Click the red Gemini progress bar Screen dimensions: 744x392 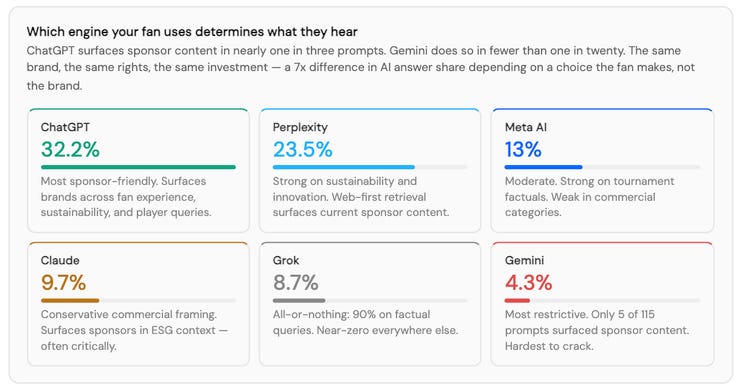click(517, 300)
